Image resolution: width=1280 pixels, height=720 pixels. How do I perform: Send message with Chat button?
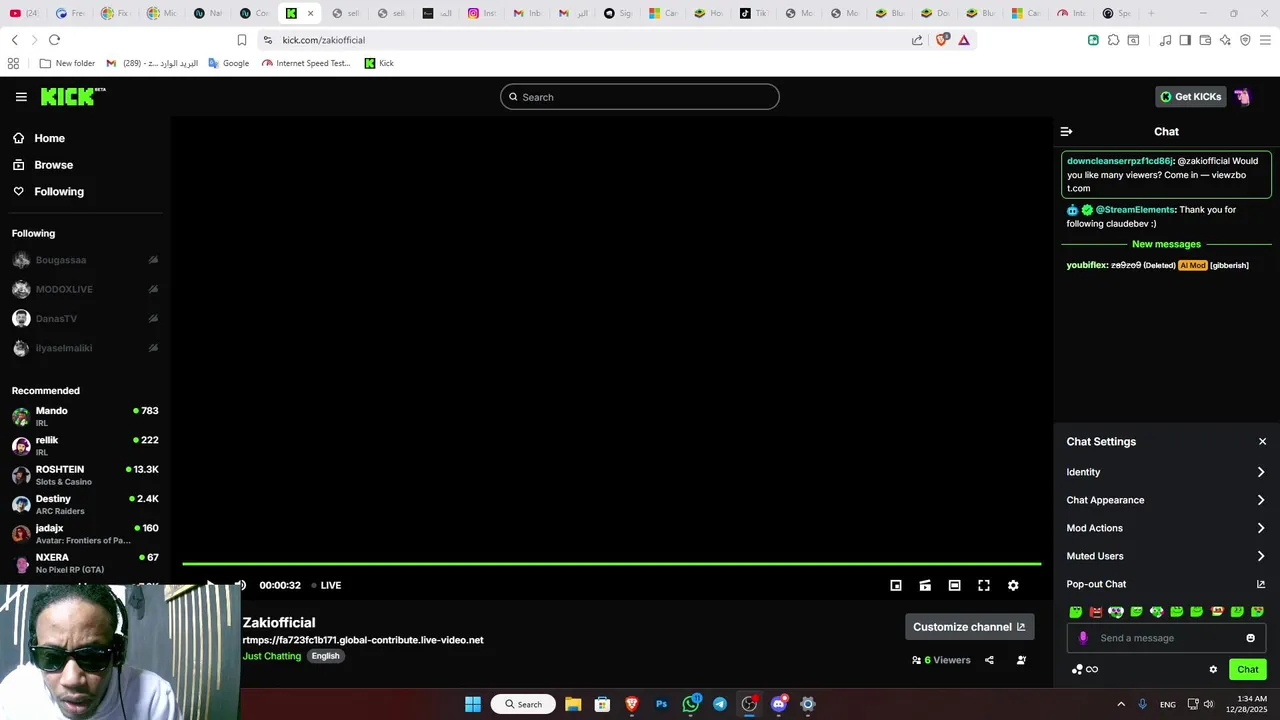coord(1248,670)
